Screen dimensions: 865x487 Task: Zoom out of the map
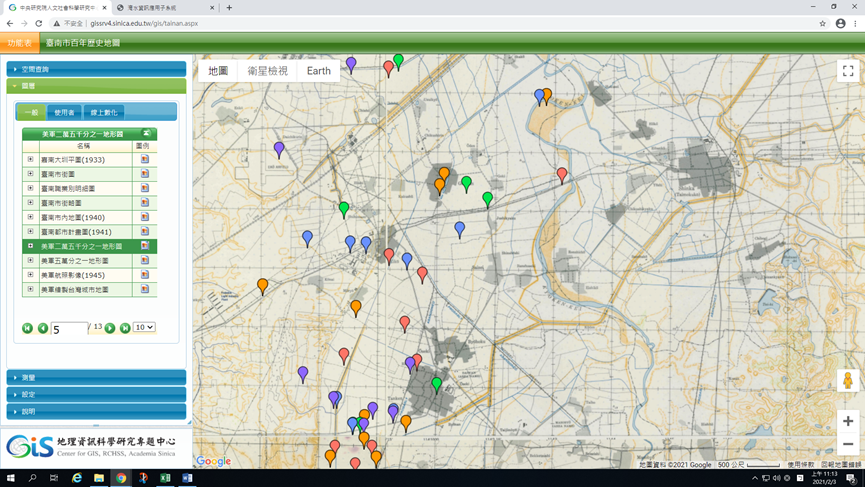tap(847, 444)
